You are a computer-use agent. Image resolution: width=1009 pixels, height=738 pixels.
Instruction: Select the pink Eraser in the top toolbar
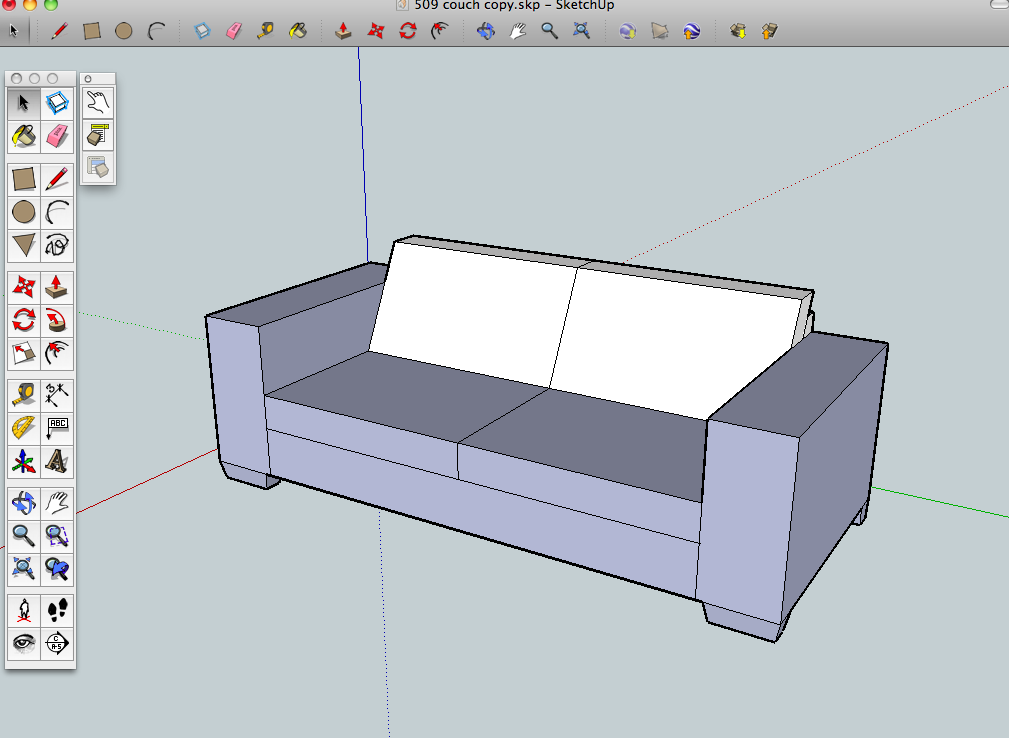(234, 31)
